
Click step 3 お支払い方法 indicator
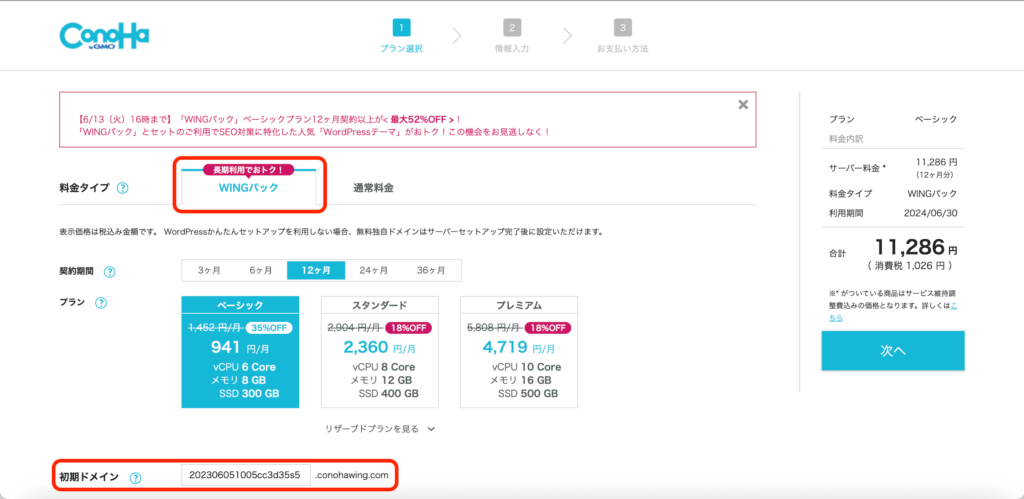point(622,37)
